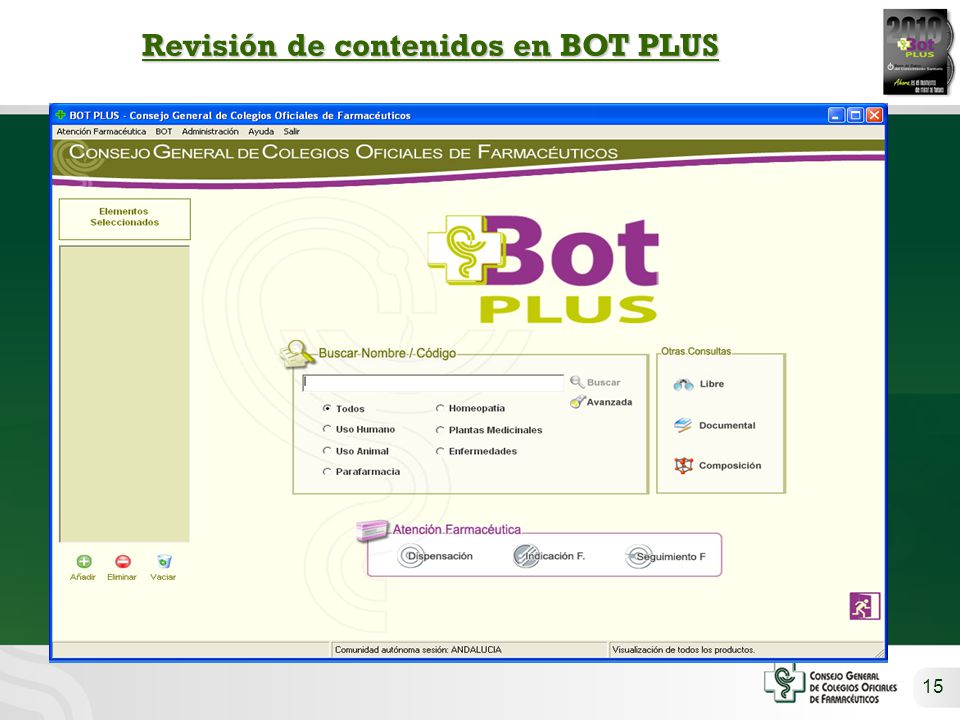This screenshot has width=960, height=720.
Task: Click the Visualización de todos los productos status
Action: click(683, 650)
